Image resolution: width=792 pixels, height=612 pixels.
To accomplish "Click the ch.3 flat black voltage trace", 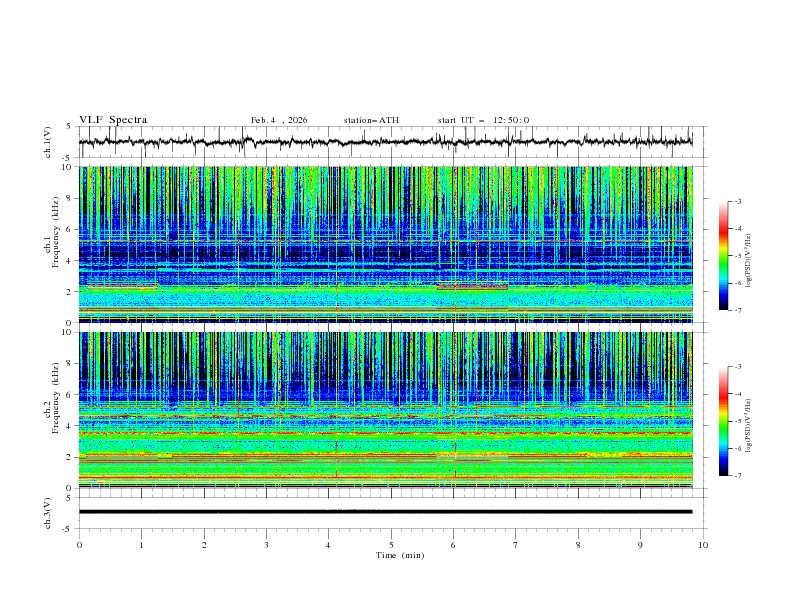I will 386,512.
